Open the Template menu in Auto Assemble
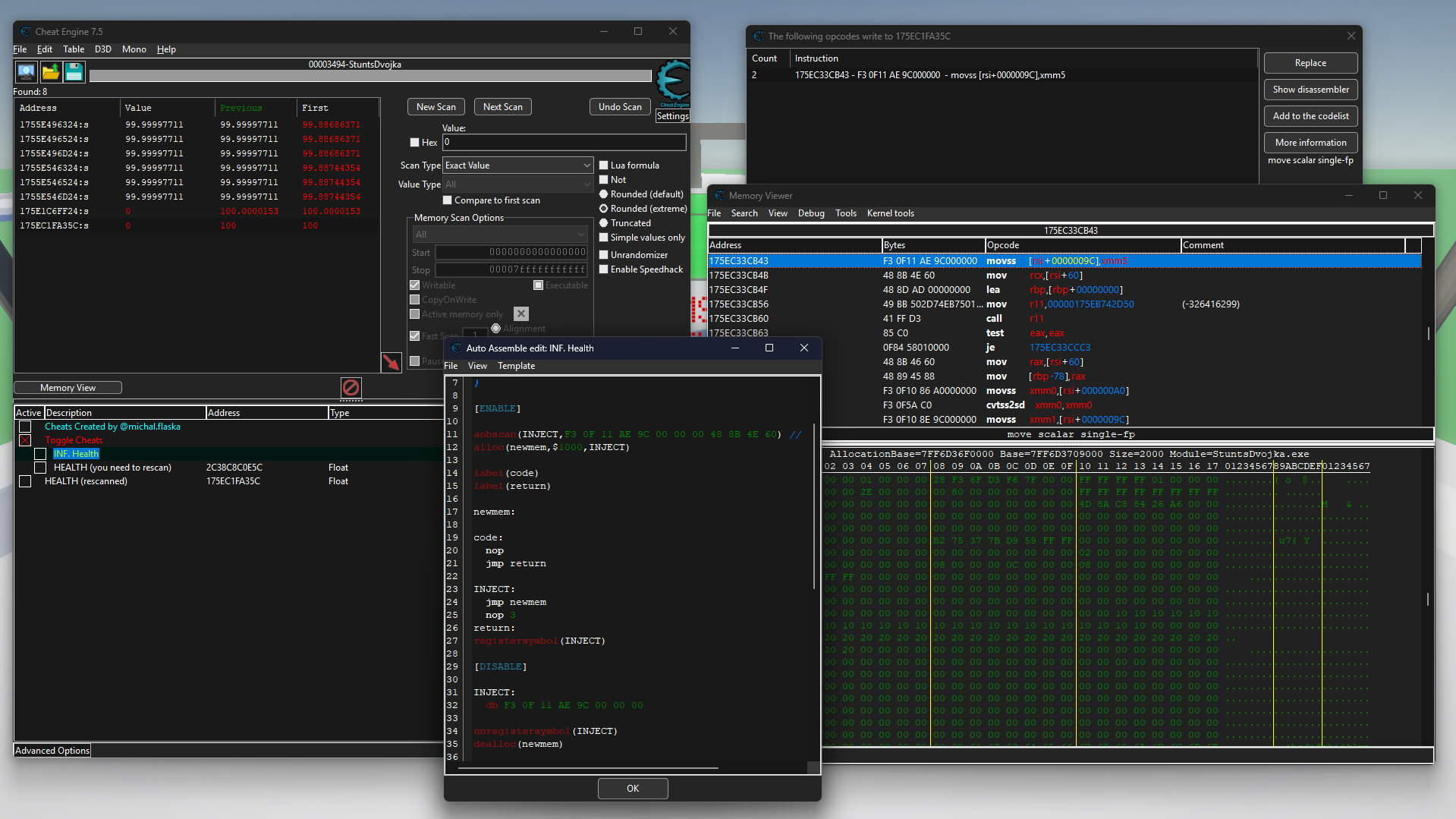Image resolution: width=1456 pixels, height=819 pixels. (516, 366)
